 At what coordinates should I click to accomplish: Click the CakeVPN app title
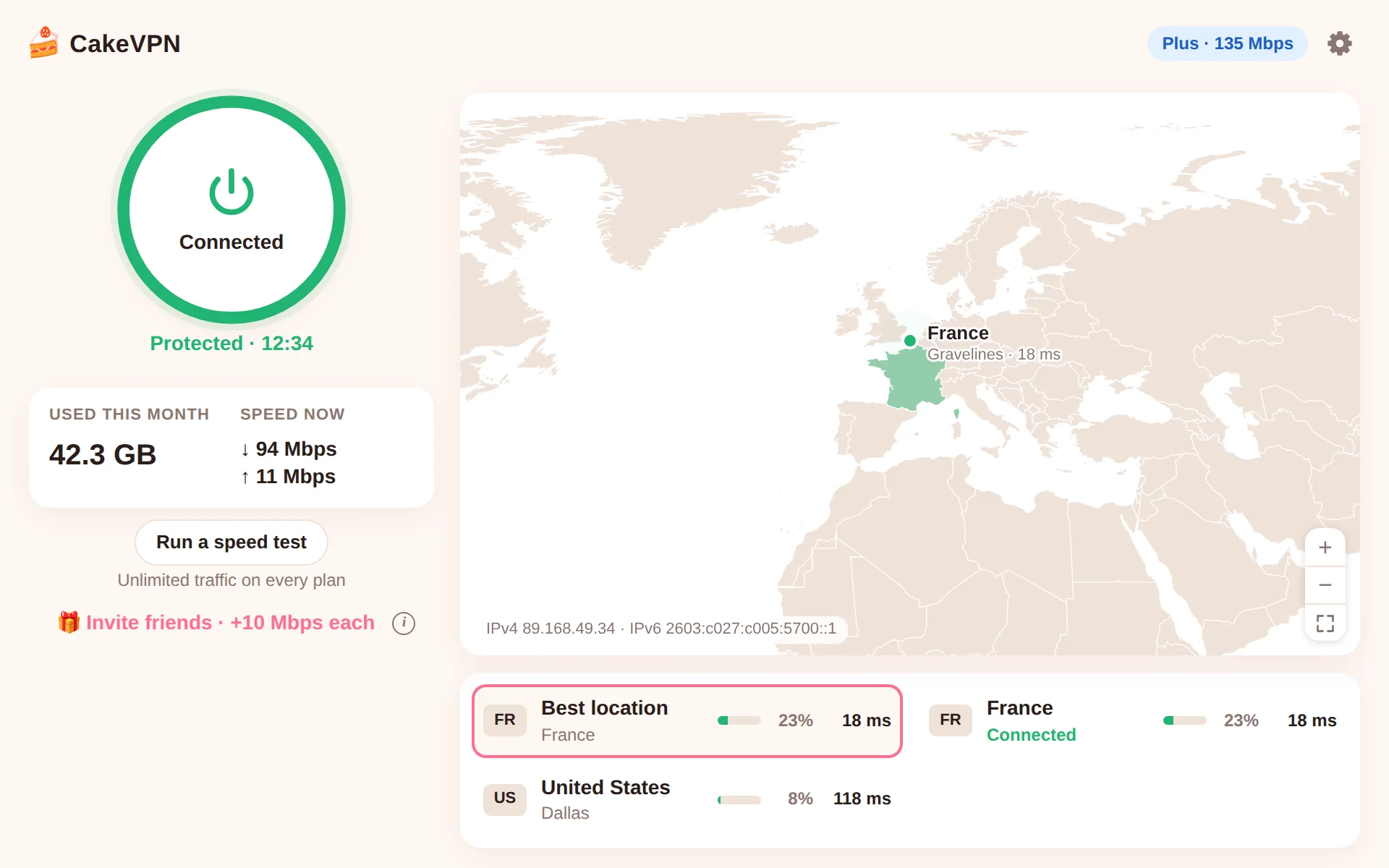point(125,44)
